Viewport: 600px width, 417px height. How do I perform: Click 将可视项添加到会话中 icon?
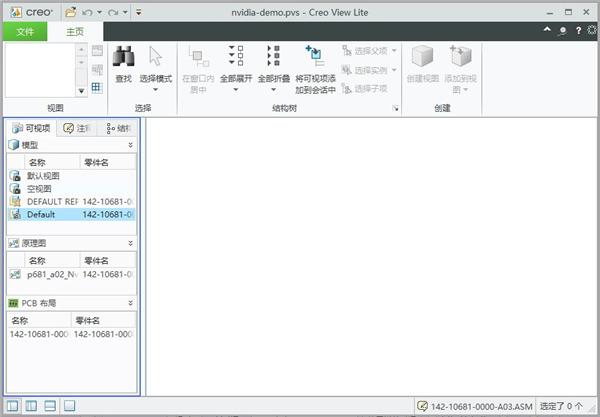[315, 58]
